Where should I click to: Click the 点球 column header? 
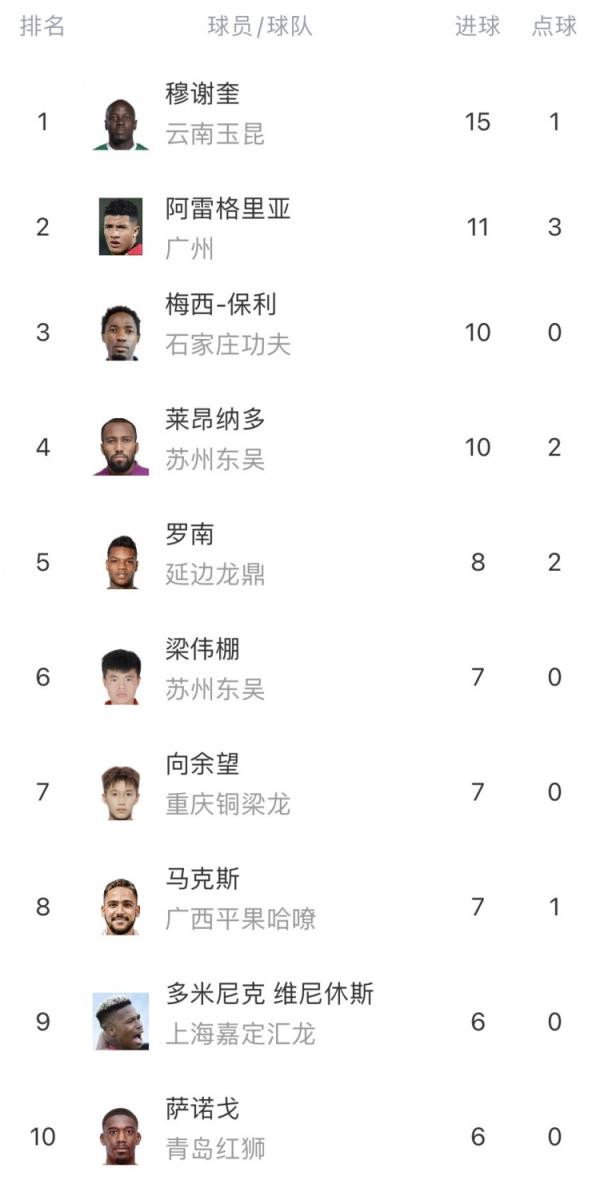(554, 27)
